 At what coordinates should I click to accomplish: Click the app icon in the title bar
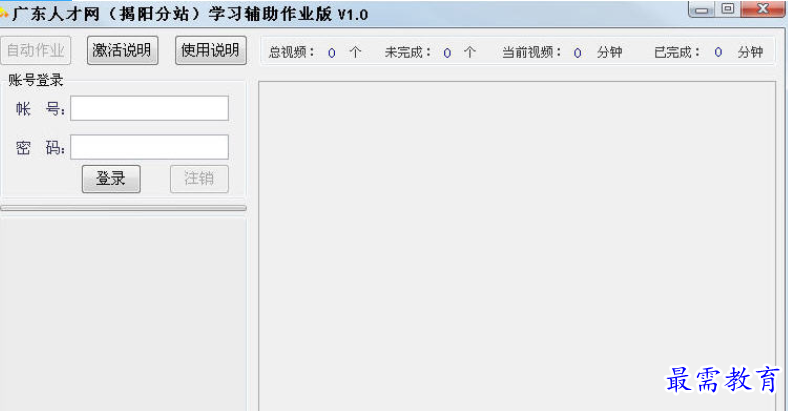click(x=4, y=13)
